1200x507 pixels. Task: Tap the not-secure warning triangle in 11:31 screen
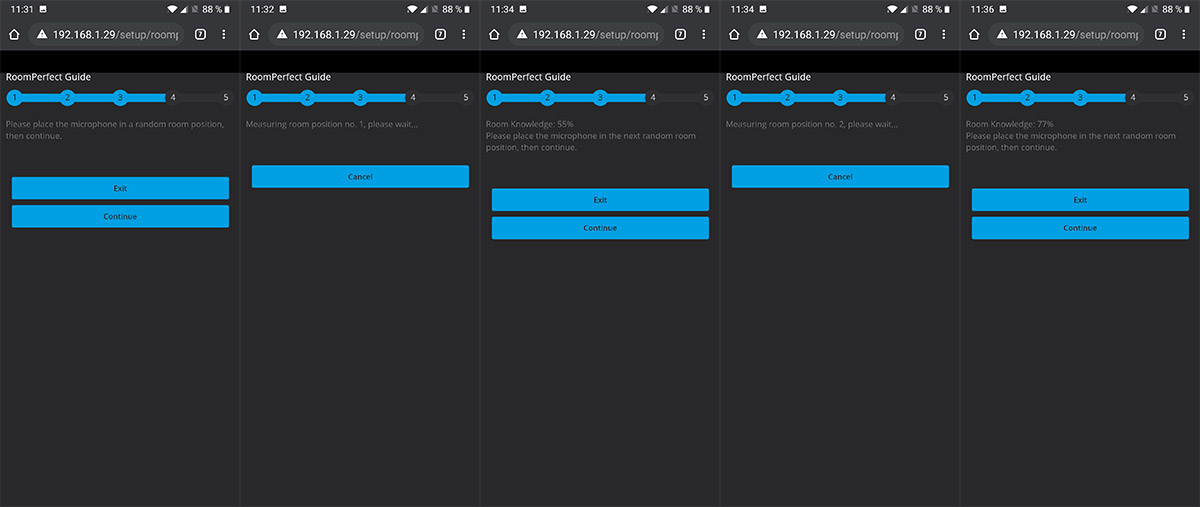(42, 34)
